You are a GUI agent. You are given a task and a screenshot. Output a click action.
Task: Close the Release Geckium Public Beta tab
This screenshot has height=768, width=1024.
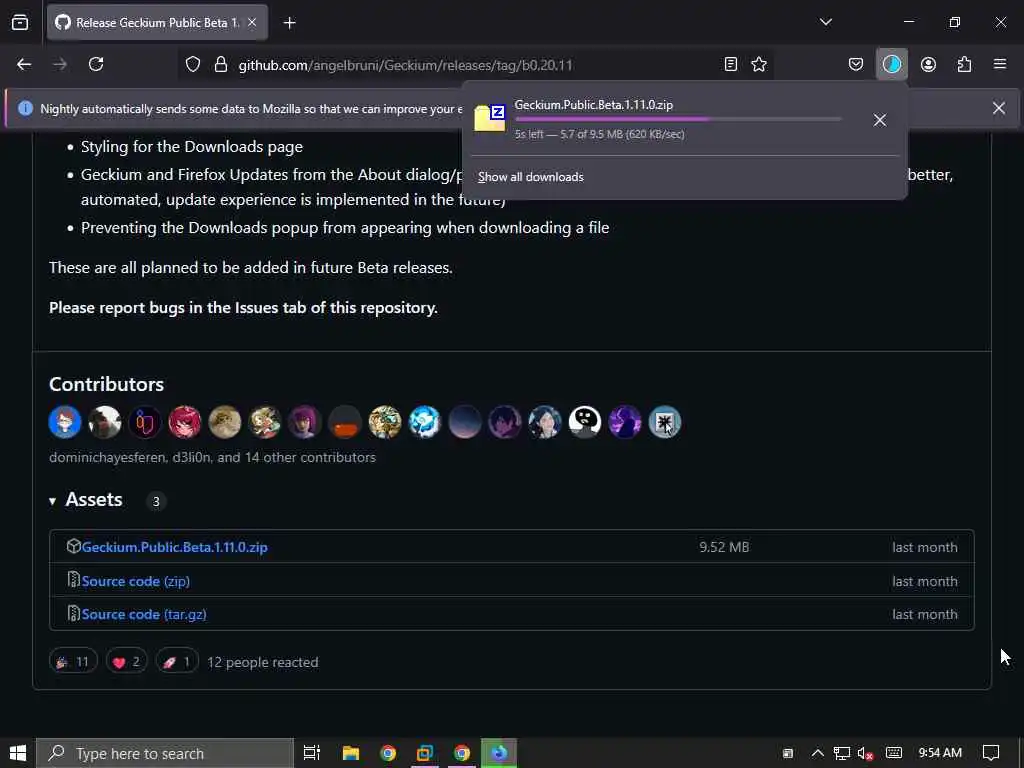coord(252,22)
